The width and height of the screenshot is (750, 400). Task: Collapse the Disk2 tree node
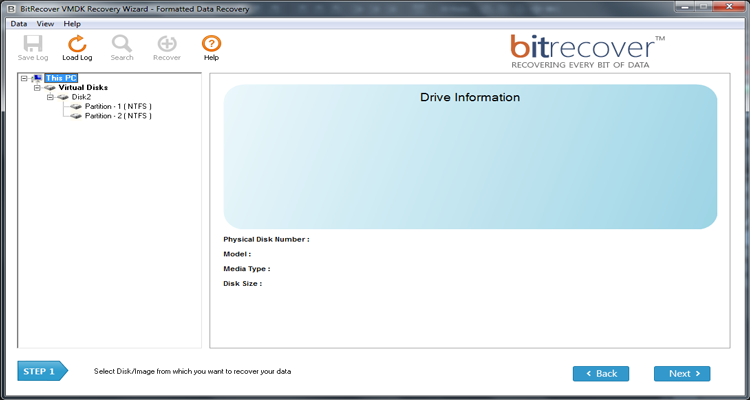click(50, 97)
